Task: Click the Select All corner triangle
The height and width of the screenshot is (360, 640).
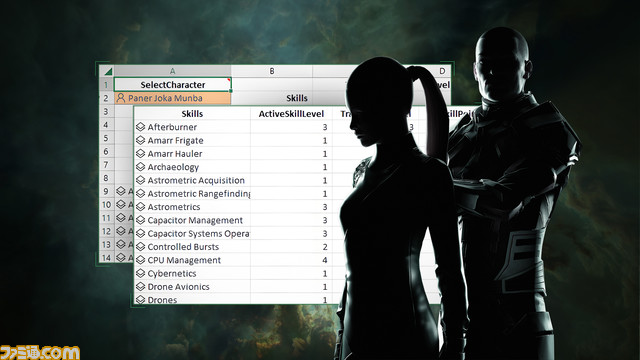Action: pyautogui.click(x=108, y=72)
